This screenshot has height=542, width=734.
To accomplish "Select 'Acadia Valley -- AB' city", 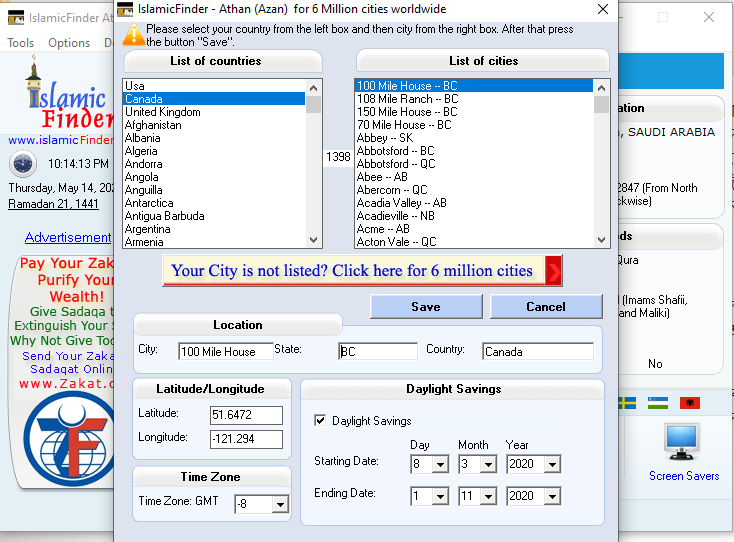I will (474, 203).
